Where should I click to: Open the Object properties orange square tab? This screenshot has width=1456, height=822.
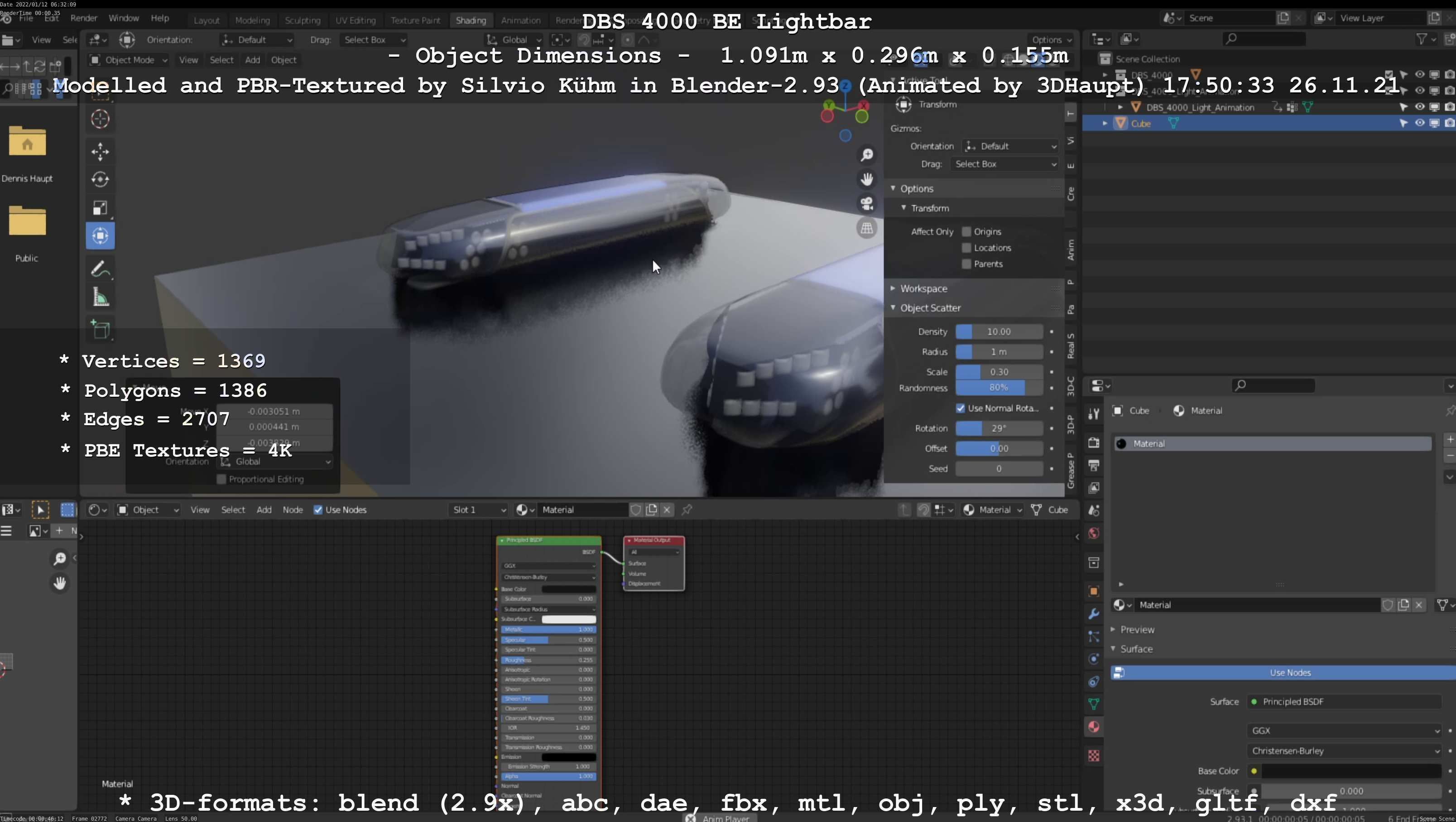click(1094, 591)
